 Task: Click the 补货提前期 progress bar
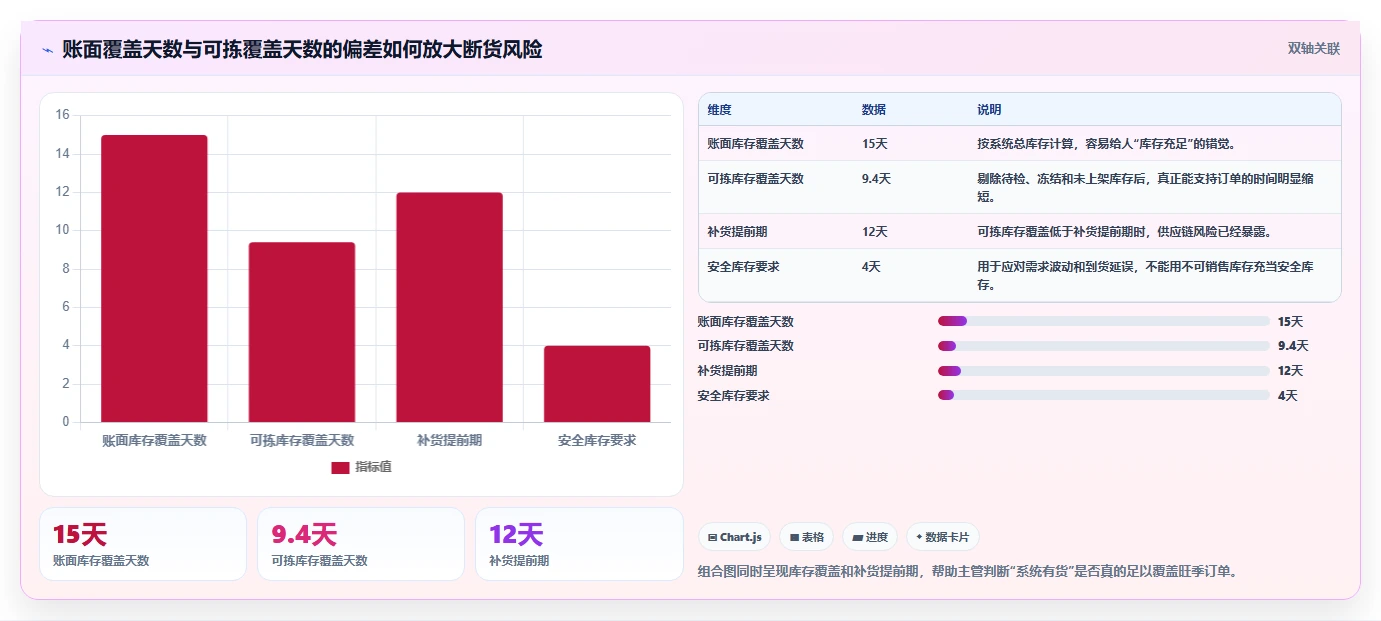[1104, 371]
